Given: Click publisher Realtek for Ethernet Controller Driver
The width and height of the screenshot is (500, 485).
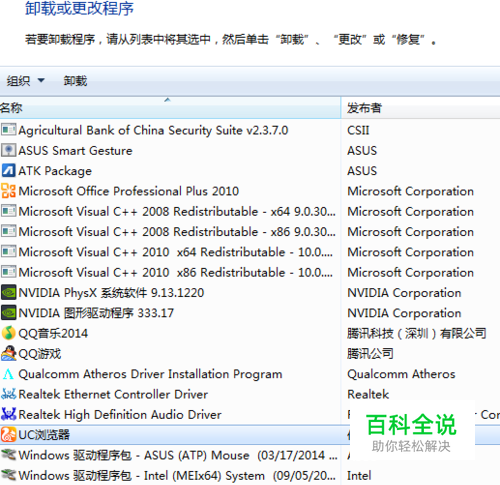Looking at the screenshot, I should [x=368, y=394].
